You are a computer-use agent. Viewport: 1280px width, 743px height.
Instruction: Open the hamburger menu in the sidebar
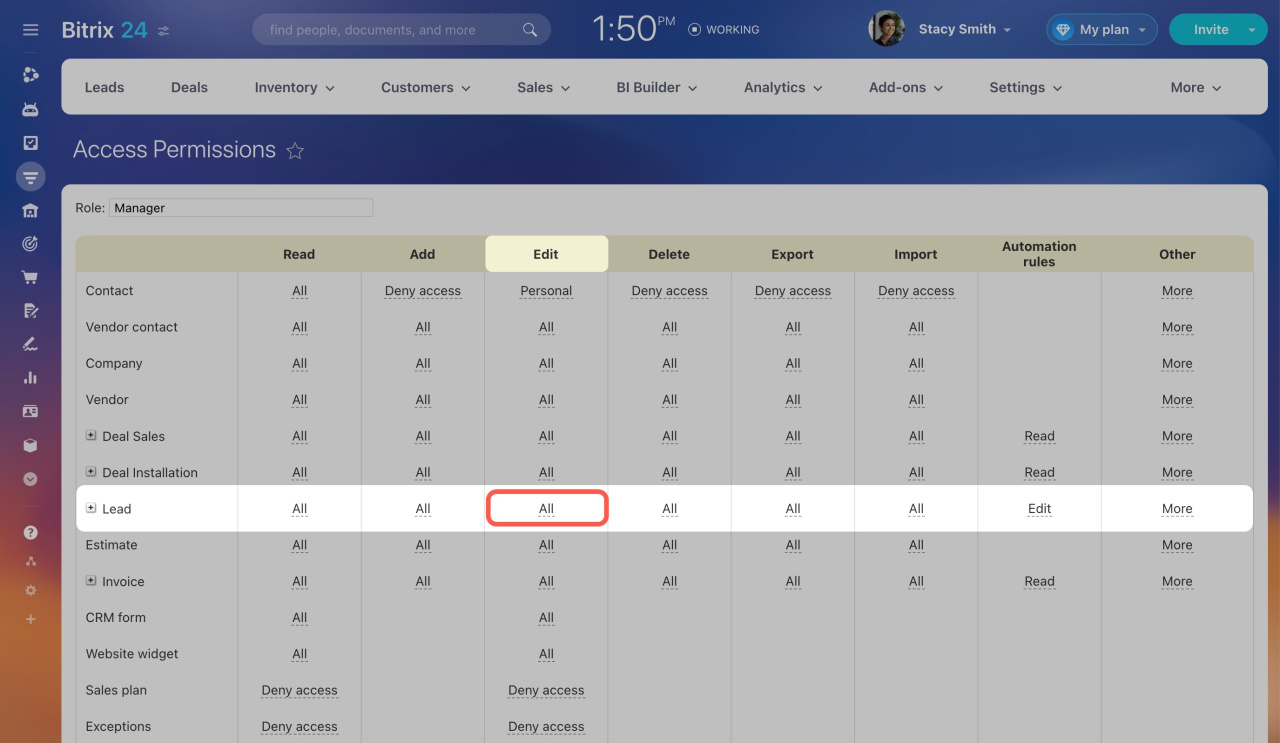30,30
